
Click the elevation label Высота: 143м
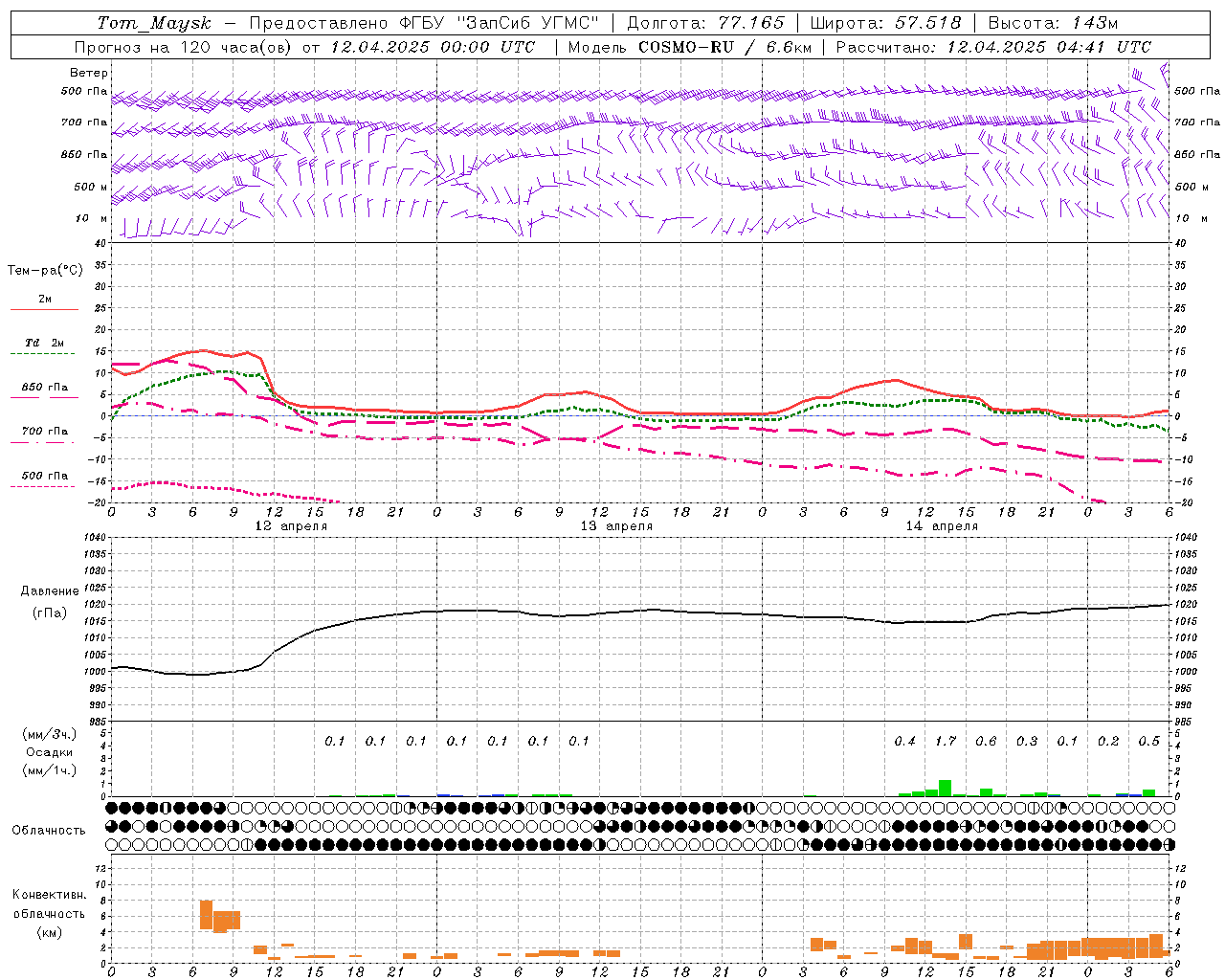click(x=1053, y=23)
